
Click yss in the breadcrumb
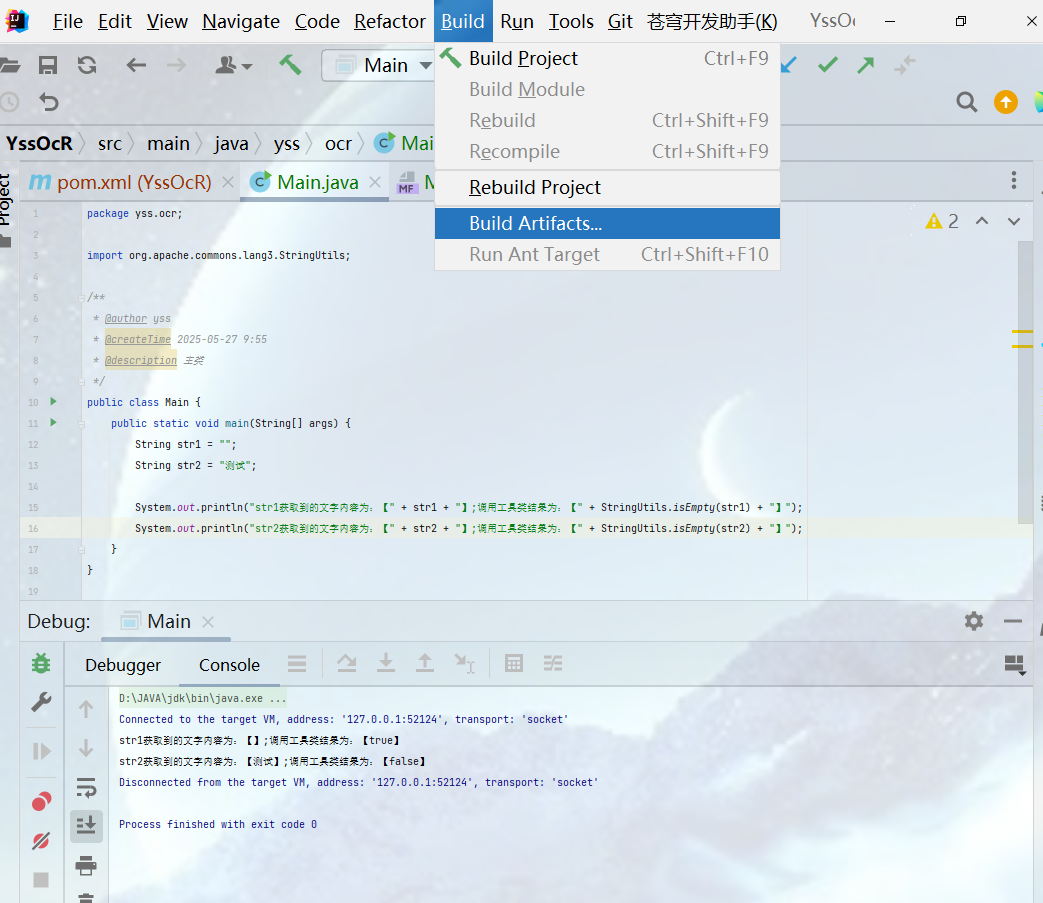[287, 144]
